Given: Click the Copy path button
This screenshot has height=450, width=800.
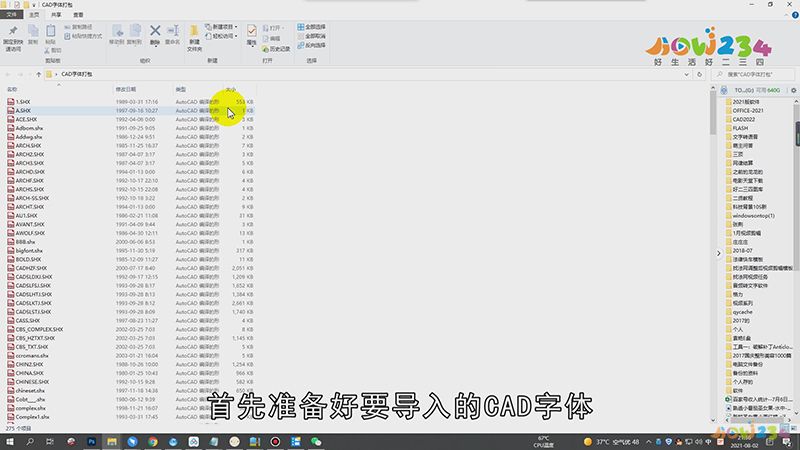Looking at the screenshot, I should pyautogui.click(x=79, y=27).
